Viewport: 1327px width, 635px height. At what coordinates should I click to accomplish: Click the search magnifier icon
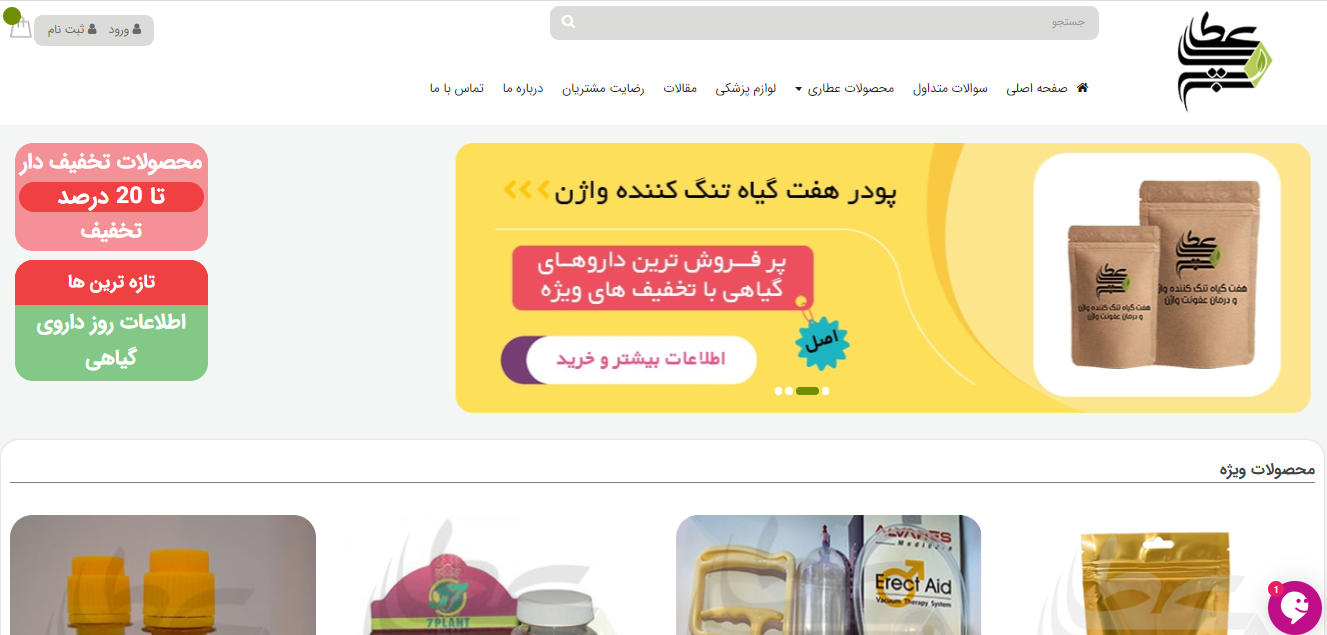pyautogui.click(x=568, y=22)
